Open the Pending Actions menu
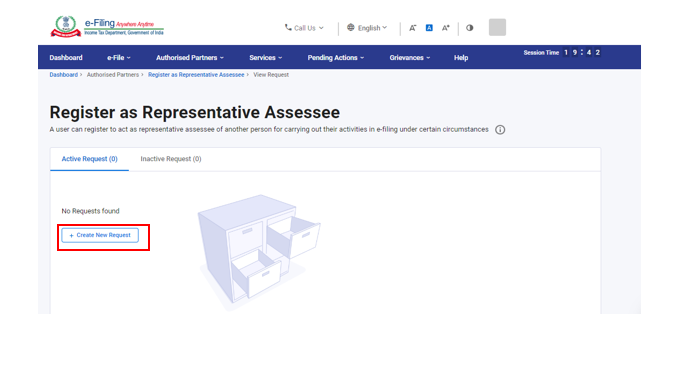This screenshot has width=674, height=388. [x=336, y=58]
